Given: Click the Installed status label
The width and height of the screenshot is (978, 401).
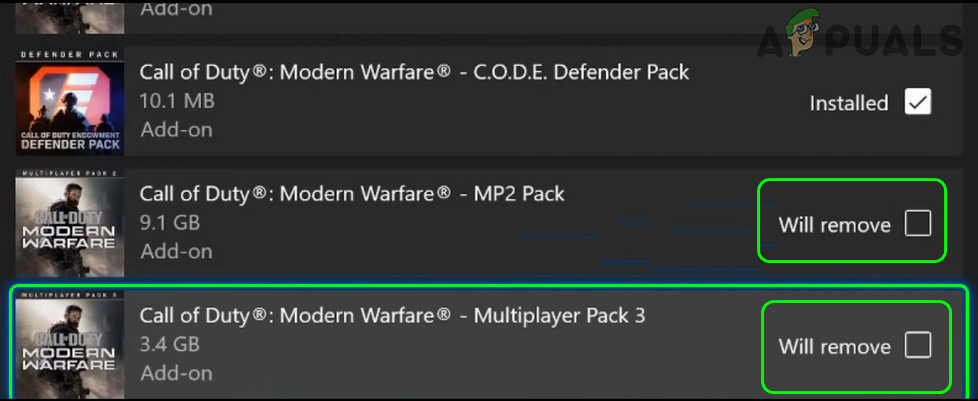Looking at the screenshot, I should (848, 103).
